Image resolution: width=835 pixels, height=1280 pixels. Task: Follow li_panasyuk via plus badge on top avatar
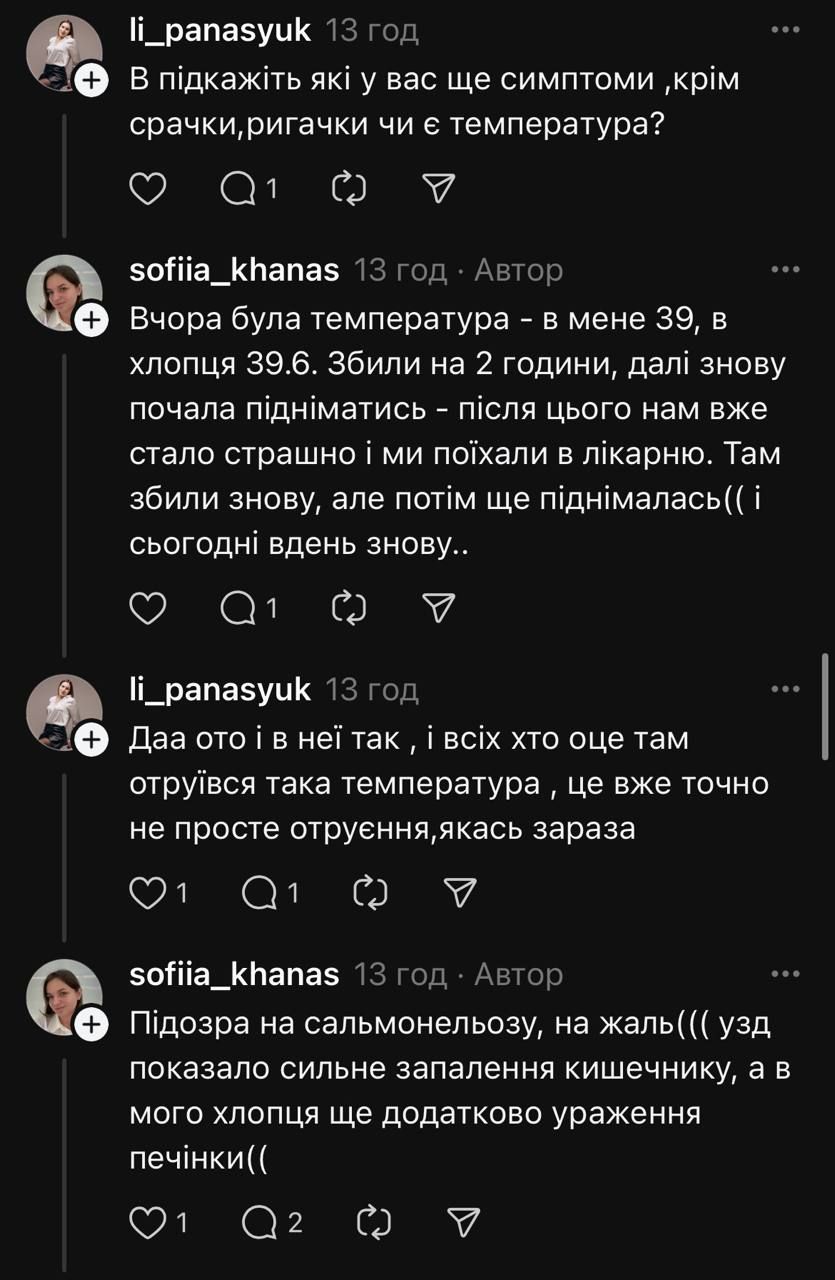tap(90, 82)
